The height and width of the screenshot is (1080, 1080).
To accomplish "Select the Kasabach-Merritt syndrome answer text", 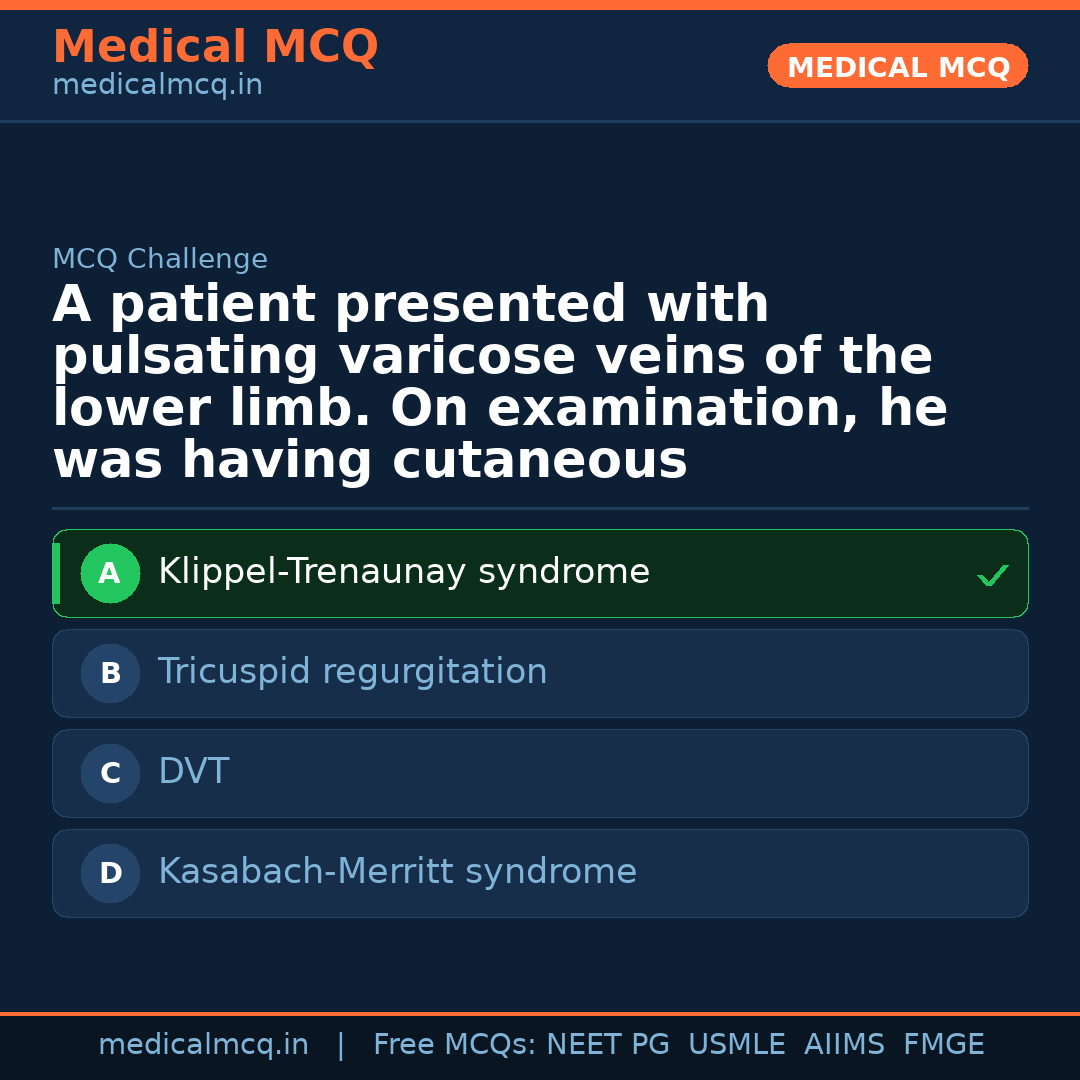I will point(397,872).
